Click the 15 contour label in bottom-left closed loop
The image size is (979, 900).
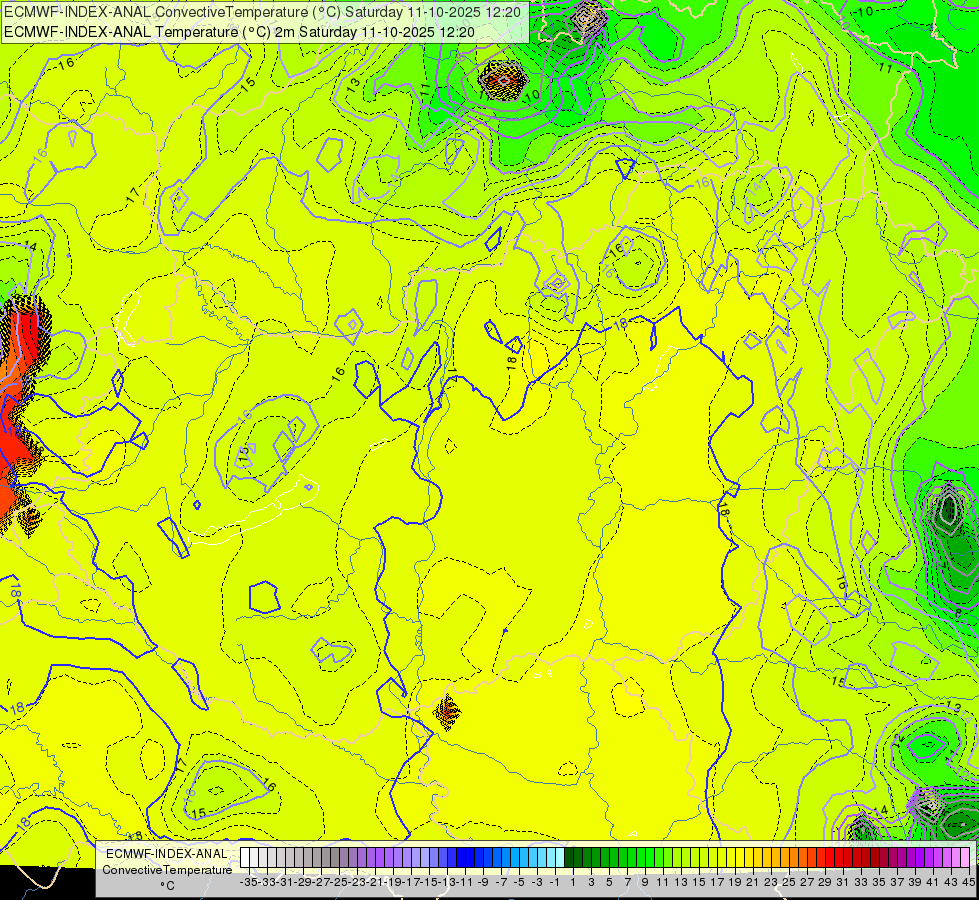199,813
